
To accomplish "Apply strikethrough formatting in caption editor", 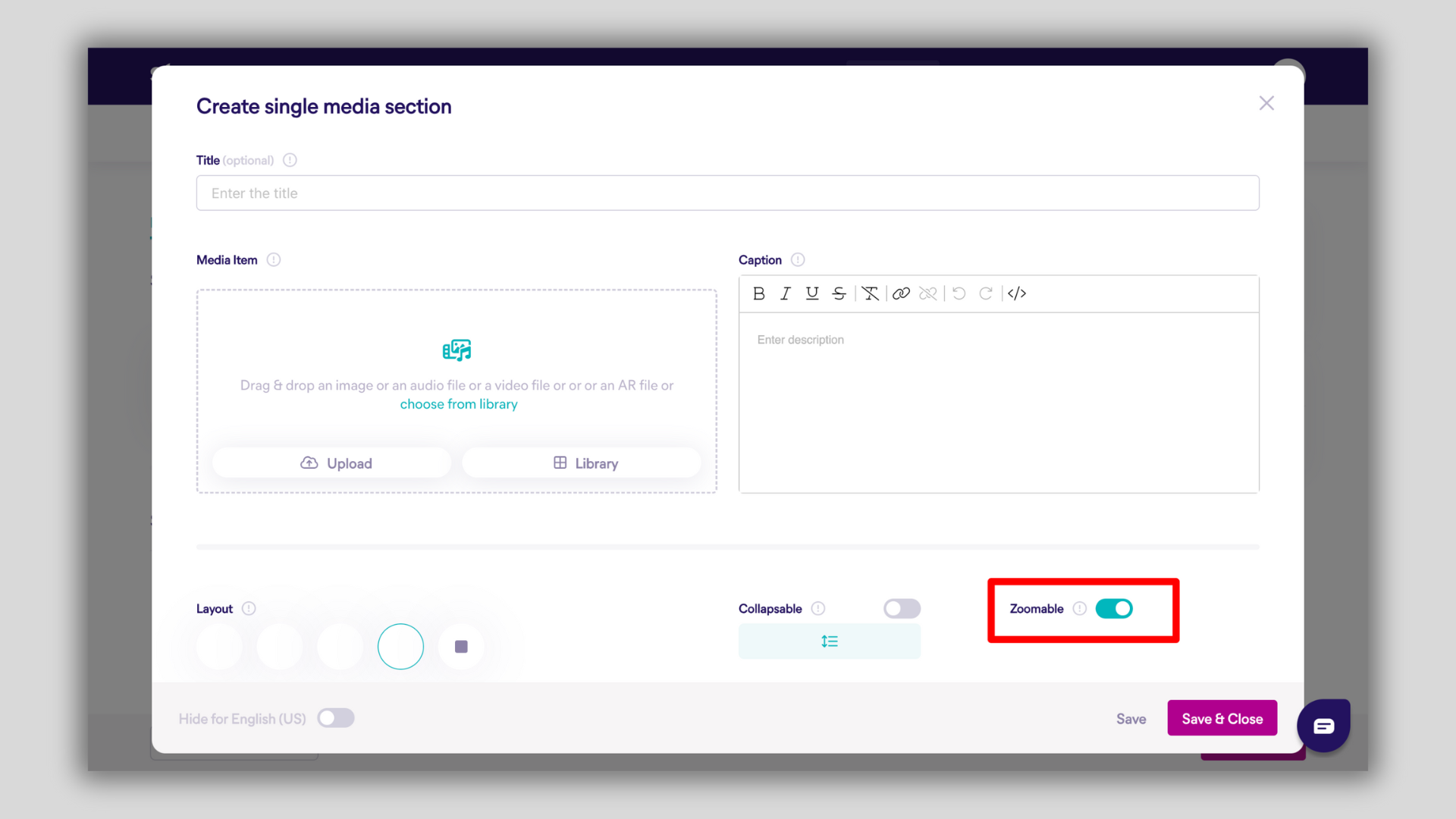I will point(839,293).
